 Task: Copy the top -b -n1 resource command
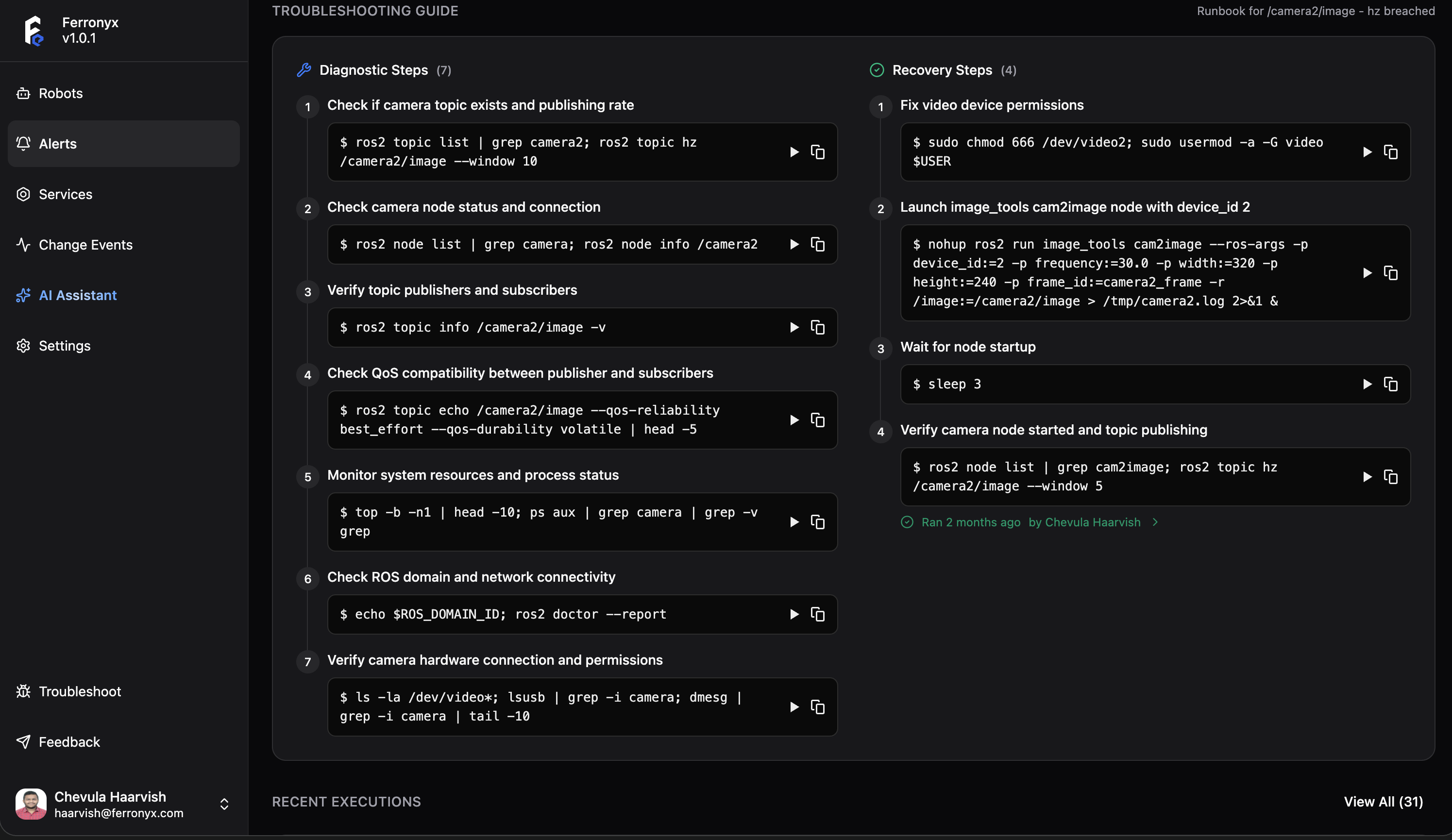818,522
